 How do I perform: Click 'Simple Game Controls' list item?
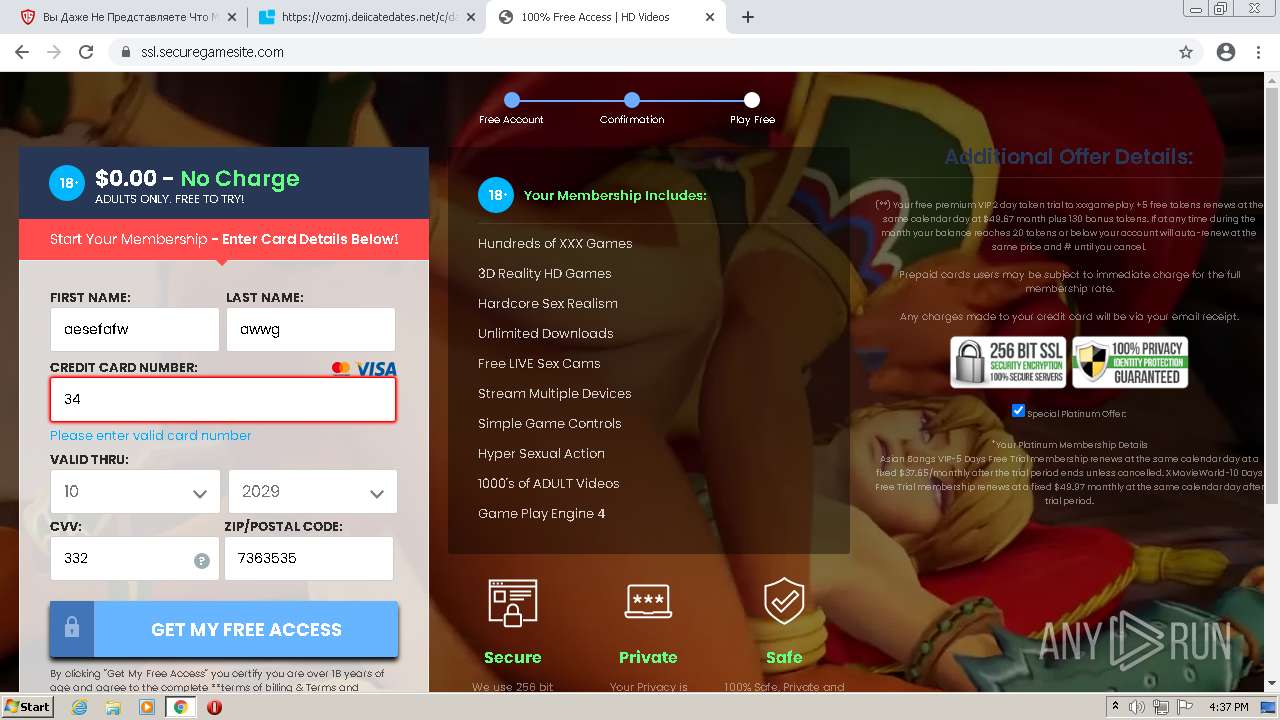pyautogui.click(x=550, y=423)
